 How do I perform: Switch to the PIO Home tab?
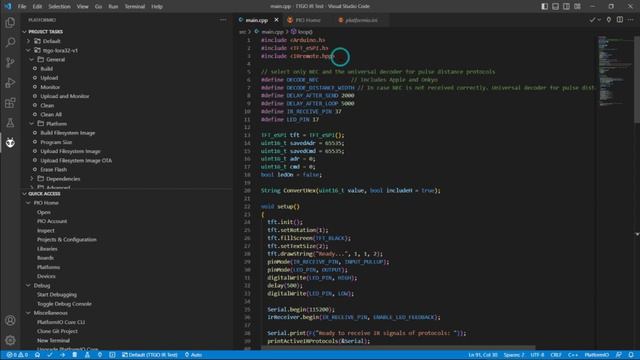tap(308, 20)
